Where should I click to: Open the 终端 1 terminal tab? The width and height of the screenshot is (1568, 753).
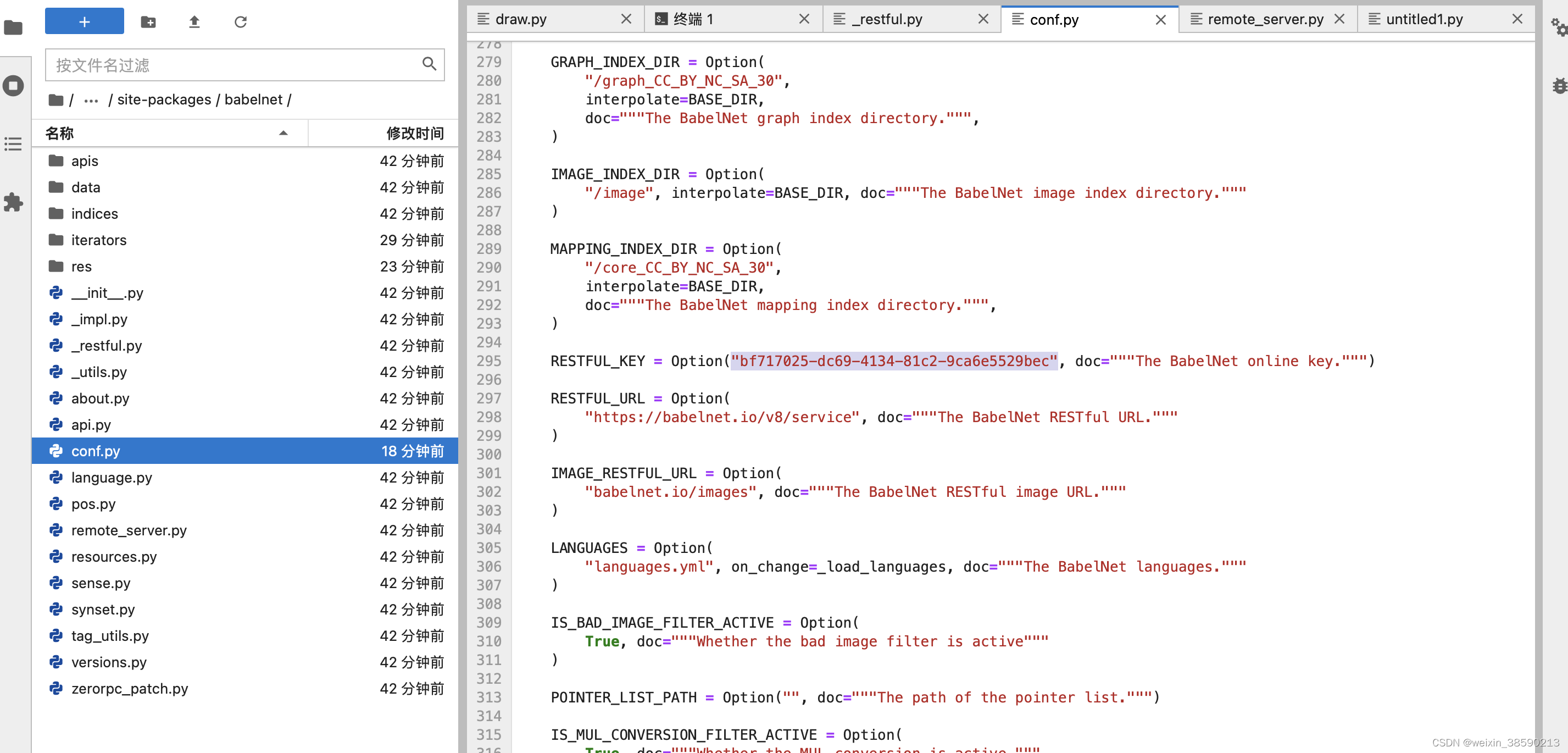point(694,19)
